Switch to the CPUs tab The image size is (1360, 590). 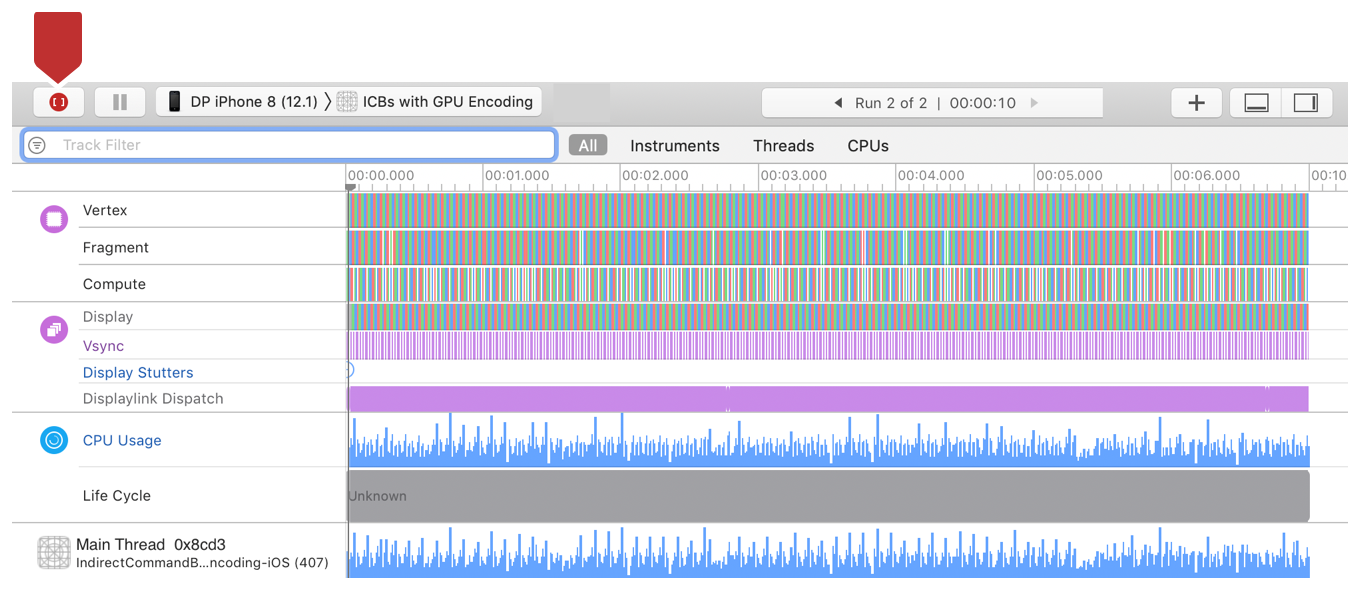(868, 146)
